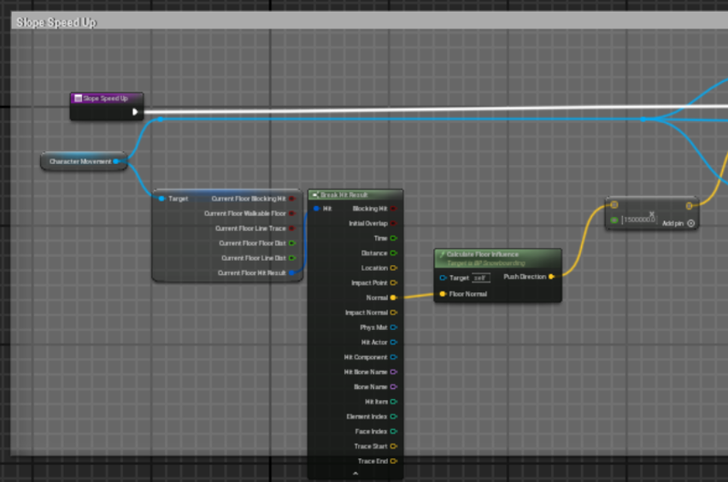Click the Current Floor Floor Dist pin
Viewport: 728px width, 482px height.
(x=292, y=243)
